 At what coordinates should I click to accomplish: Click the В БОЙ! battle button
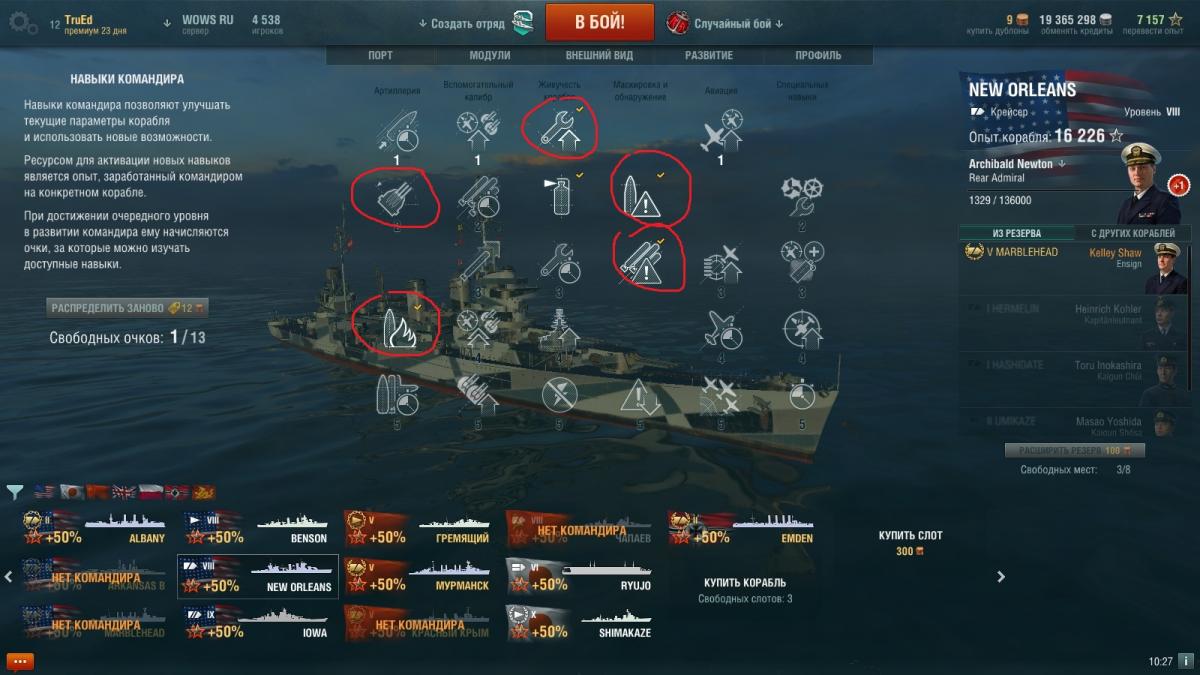pos(600,22)
